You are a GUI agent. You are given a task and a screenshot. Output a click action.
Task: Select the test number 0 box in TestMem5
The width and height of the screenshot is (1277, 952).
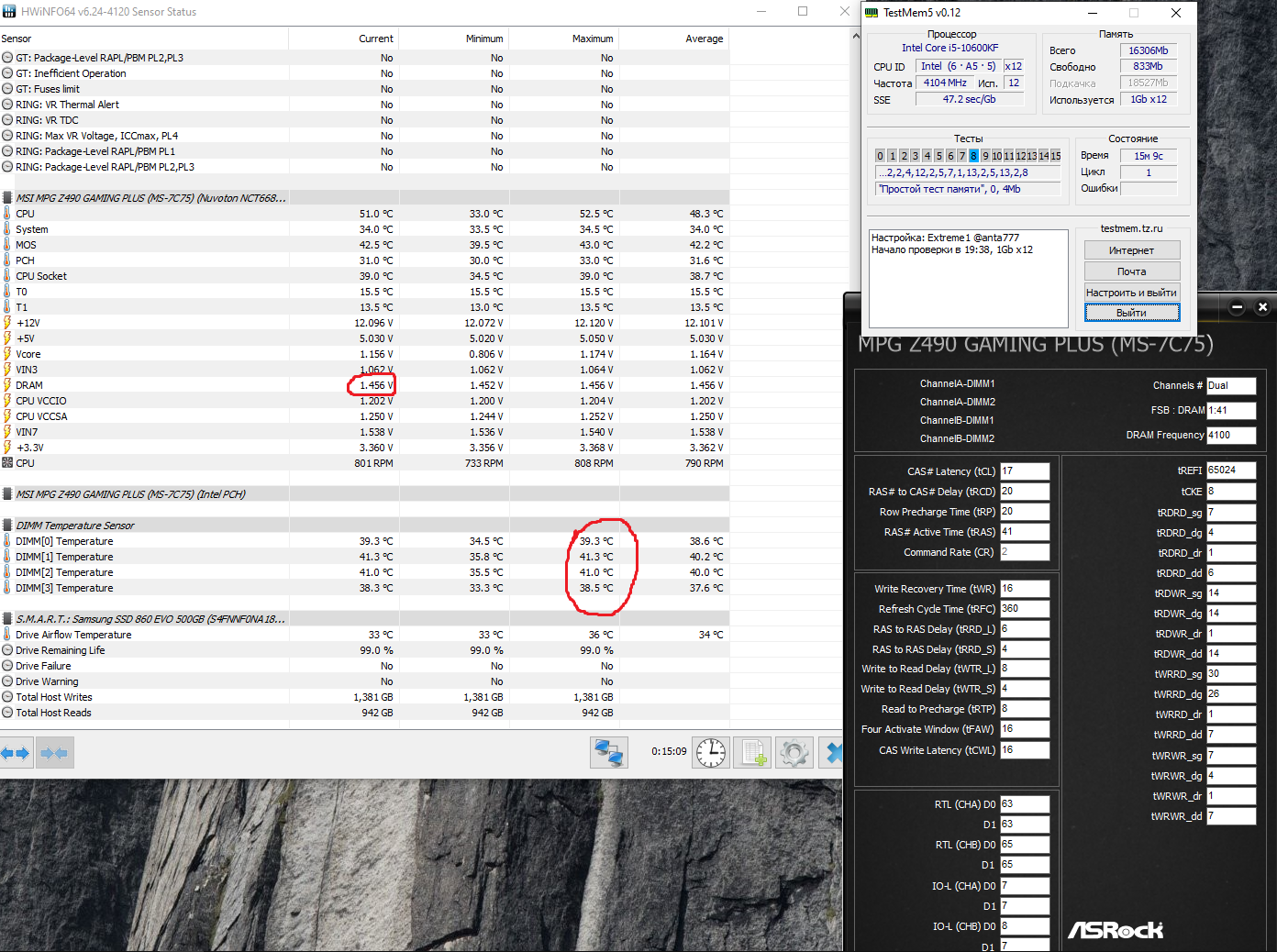pyautogui.click(x=881, y=156)
